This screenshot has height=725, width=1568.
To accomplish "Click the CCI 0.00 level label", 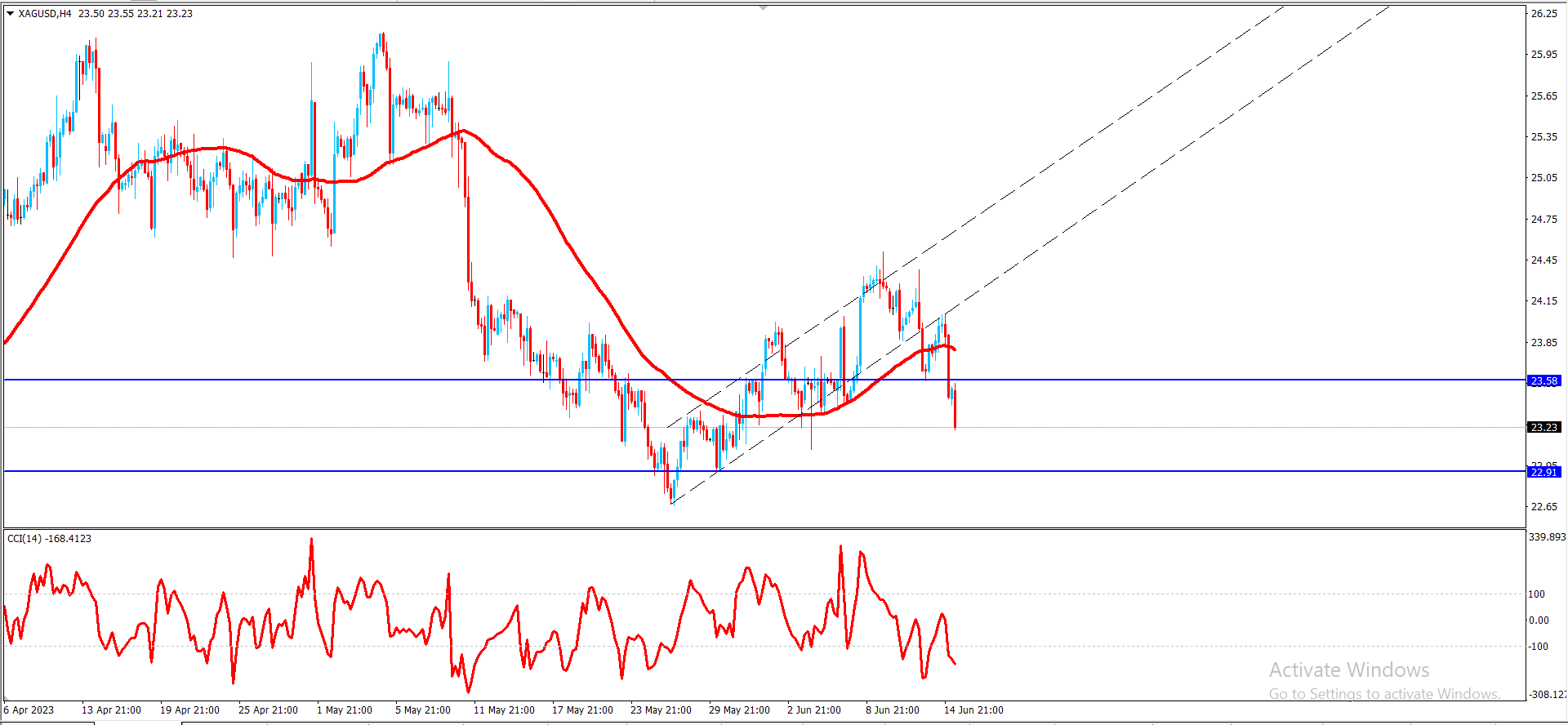I will coord(1539,620).
